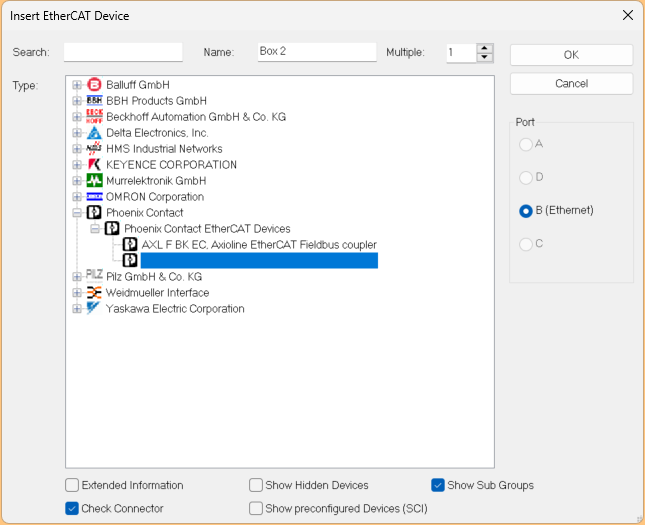The width and height of the screenshot is (645, 525).
Task: Select the HMS Industrial Networks row
Action: point(164,149)
